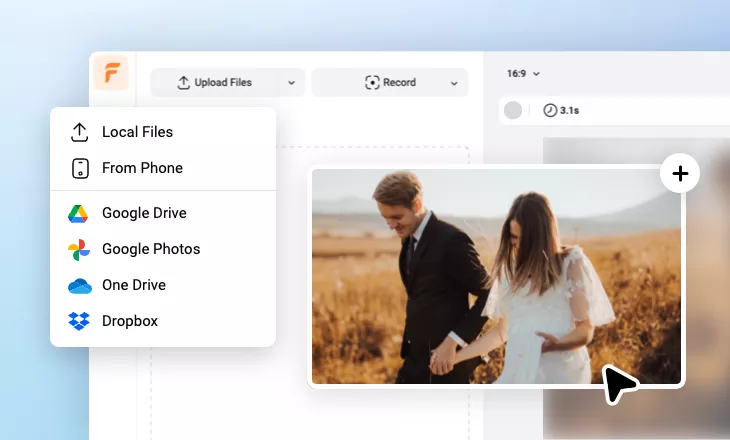Screen dimensions: 730x440
Task: Click the Dropbox logo icon
Action: coord(79,321)
